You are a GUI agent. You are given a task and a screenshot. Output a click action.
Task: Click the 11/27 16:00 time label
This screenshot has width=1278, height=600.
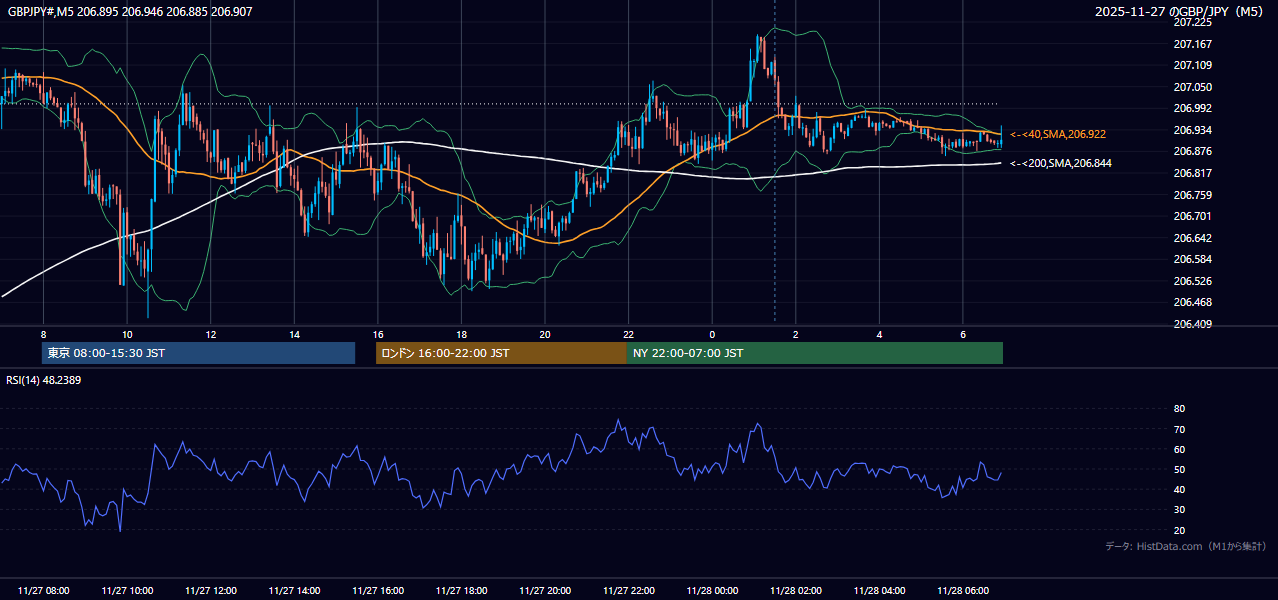[x=378, y=591]
